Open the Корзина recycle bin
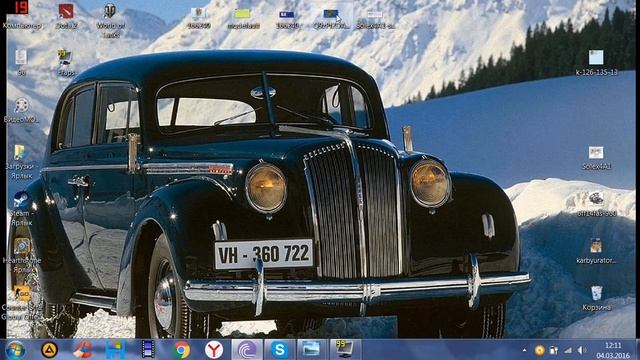 [x=596, y=298]
